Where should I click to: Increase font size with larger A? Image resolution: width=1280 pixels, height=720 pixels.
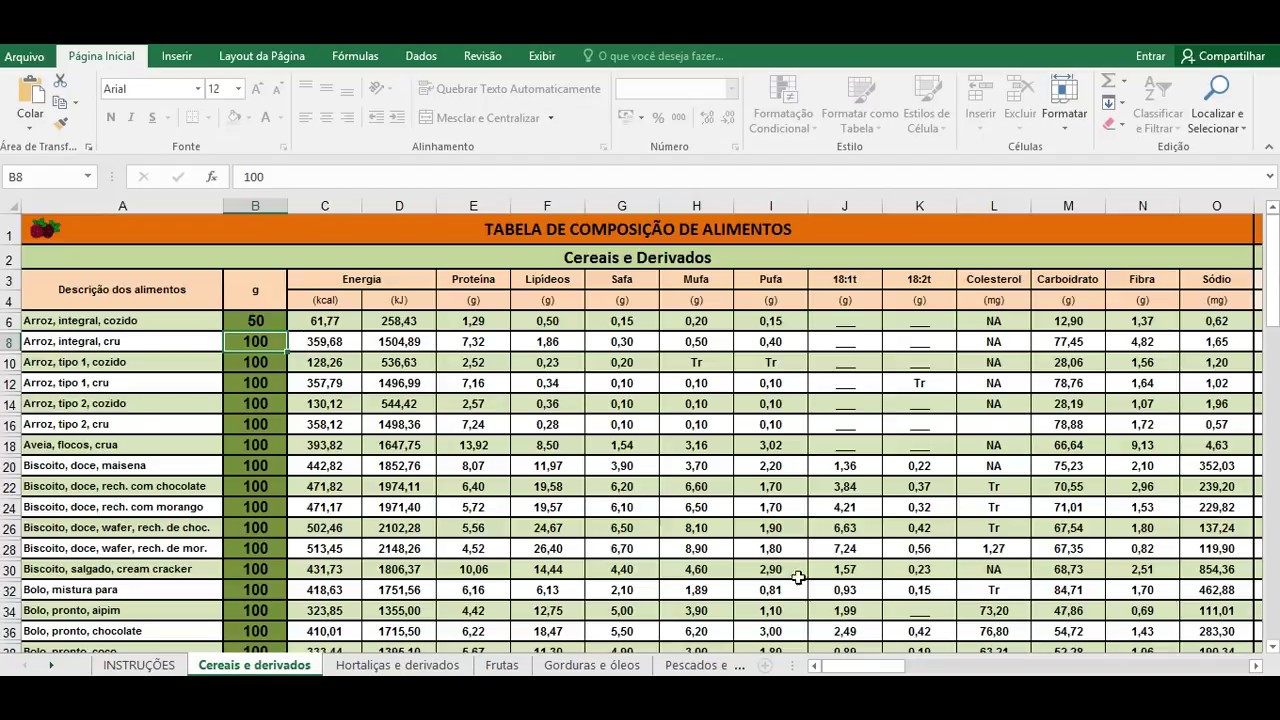pyautogui.click(x=257, y=89)
